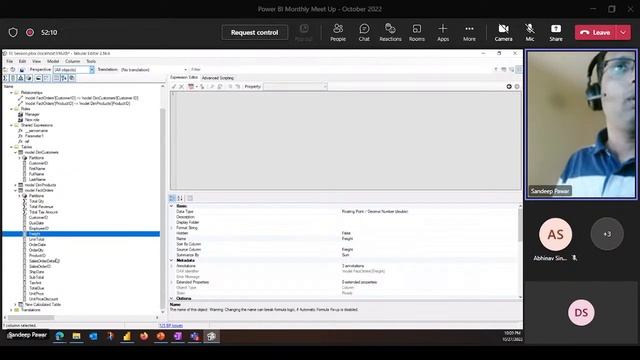Toggle the sort alphabetically toolbar icon

tap(64, 78)
